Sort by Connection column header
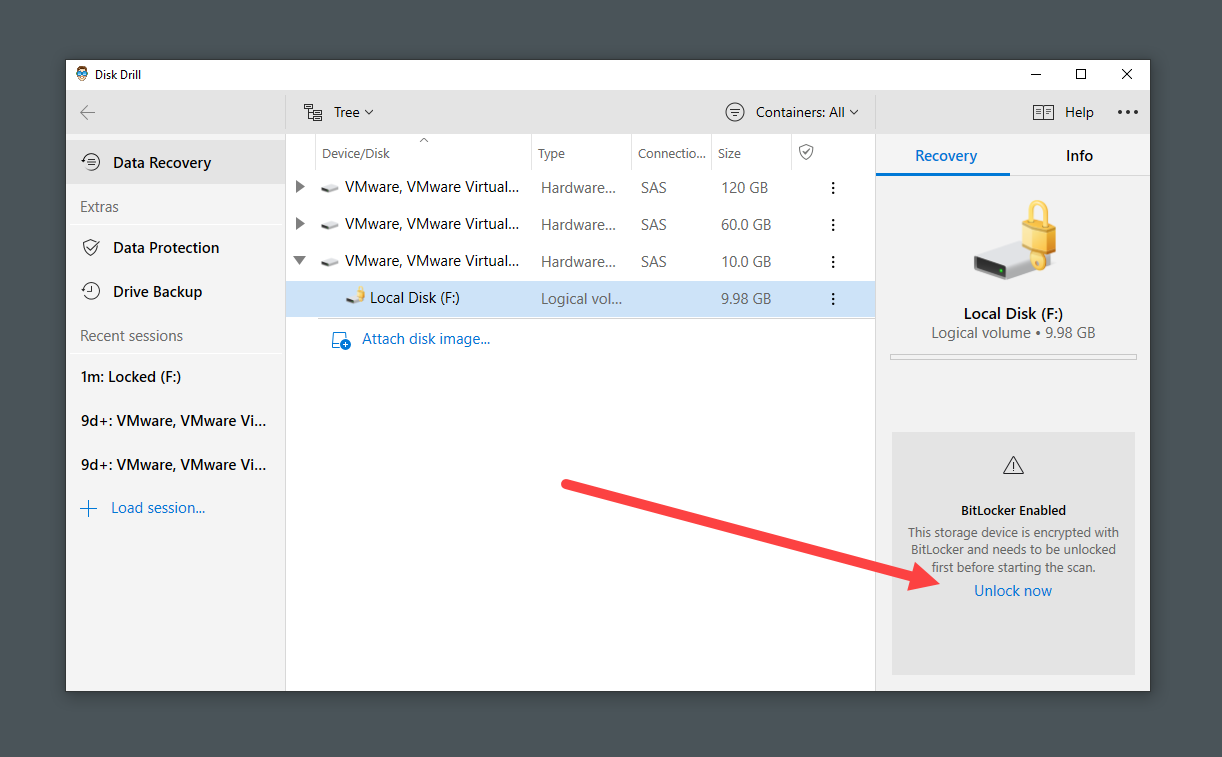The height and width of the screenshot is (757, 1222). [x=672, y=153]
